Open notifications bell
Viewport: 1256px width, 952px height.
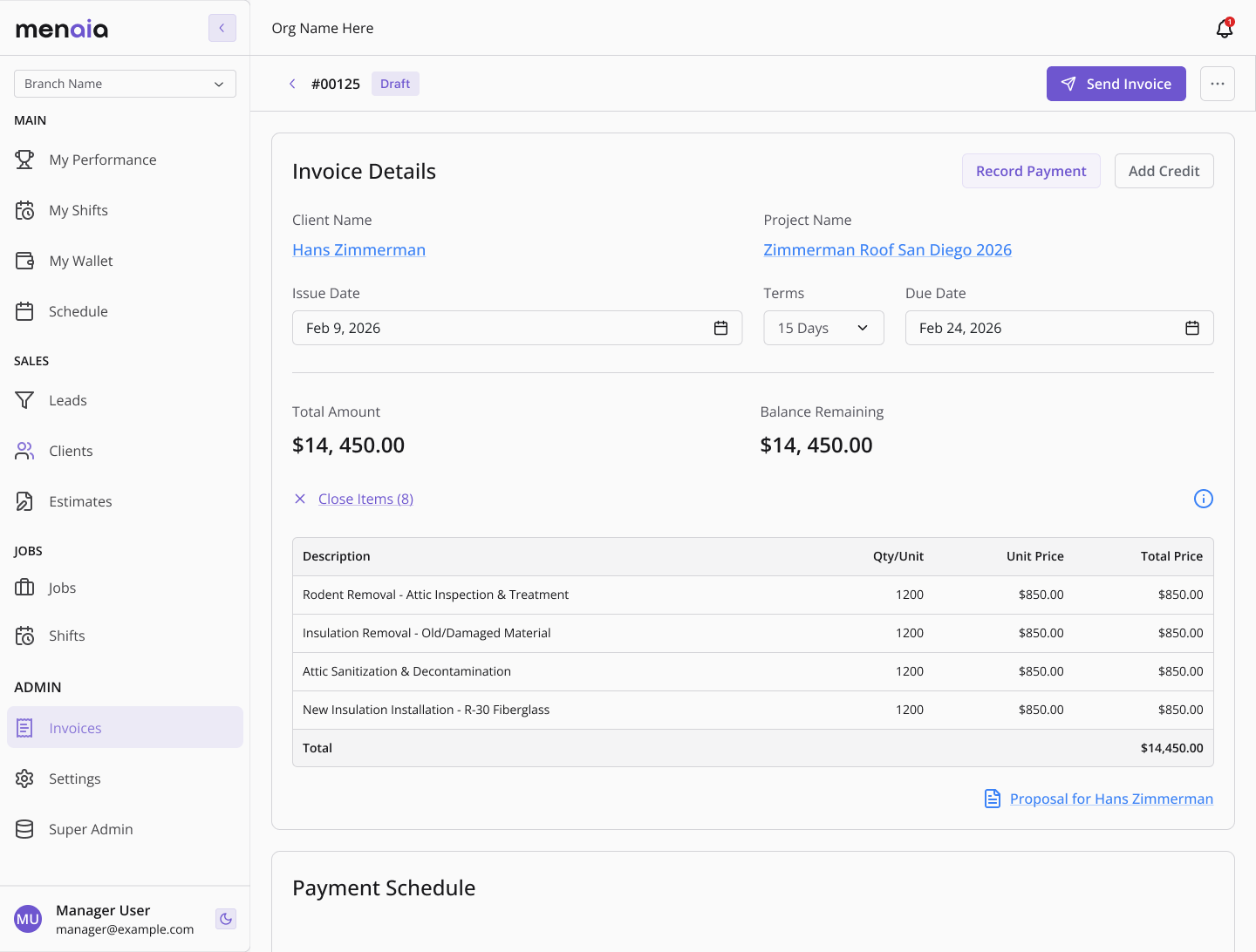(x=1225, y=29)
